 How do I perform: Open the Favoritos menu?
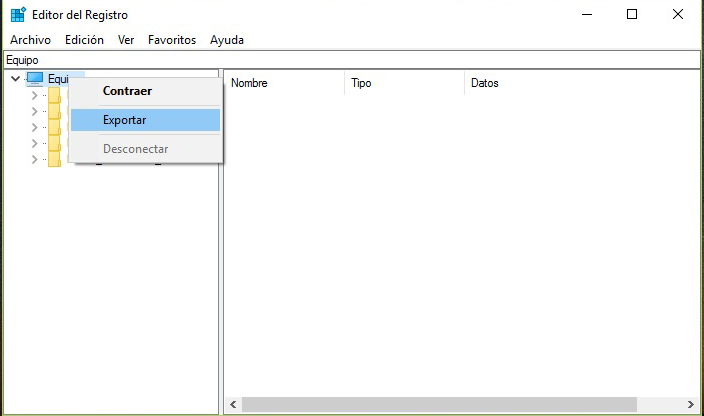coord(172,40)
